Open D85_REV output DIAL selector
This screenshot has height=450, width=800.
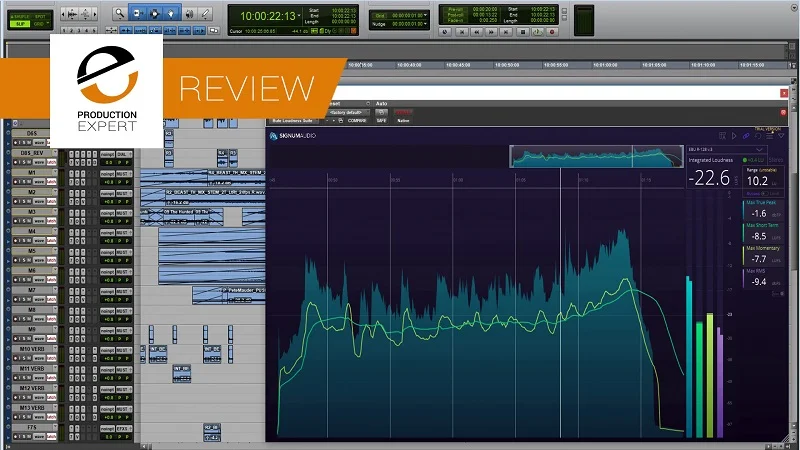(x=123, y=154)
